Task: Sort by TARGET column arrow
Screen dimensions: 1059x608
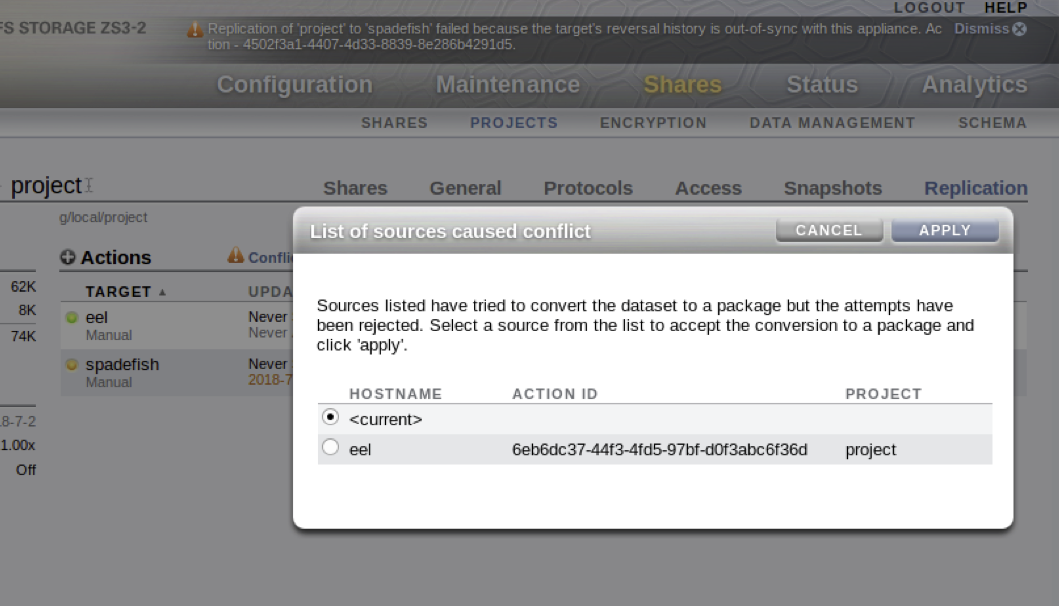Action: pos(162,293)
